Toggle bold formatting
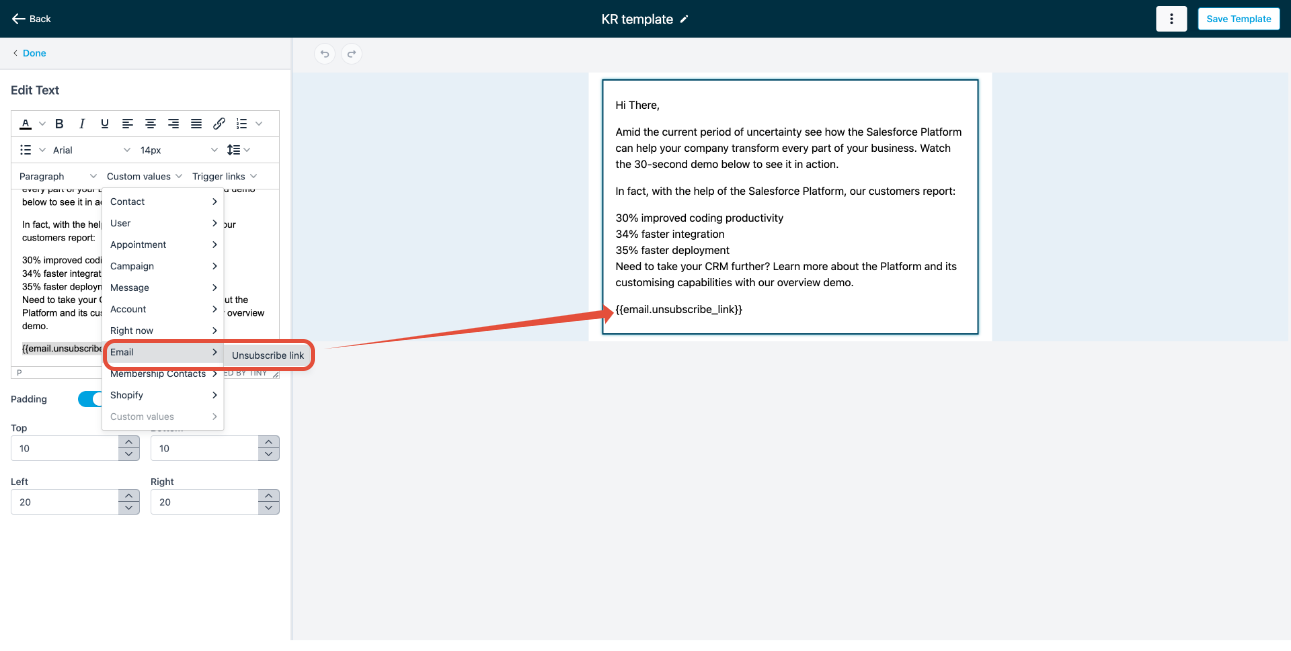1291x651 pixels. coord(59,124)
